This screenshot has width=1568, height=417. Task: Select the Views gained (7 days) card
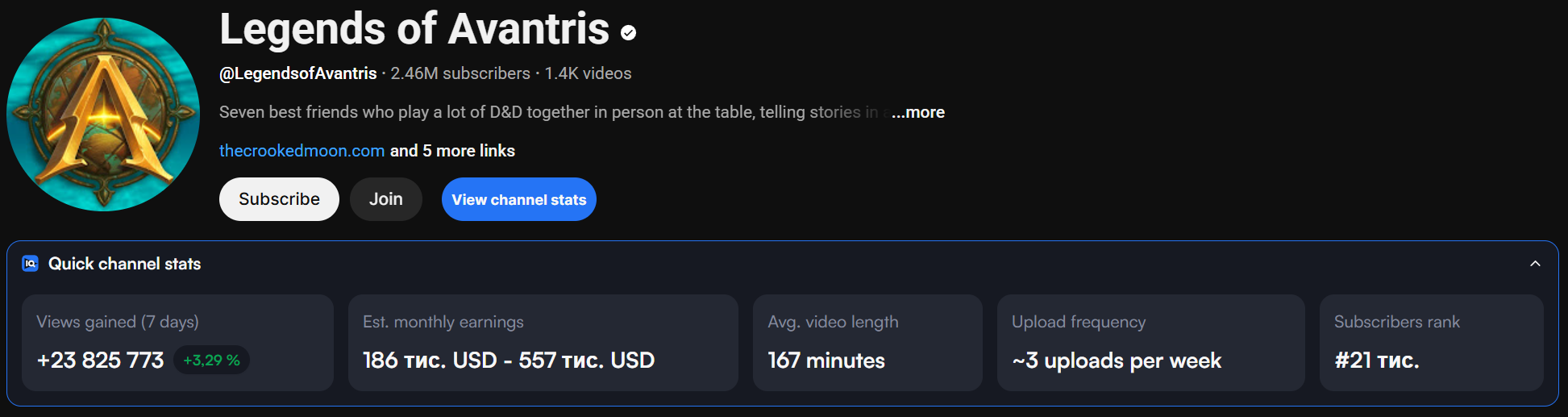(177, 343)
